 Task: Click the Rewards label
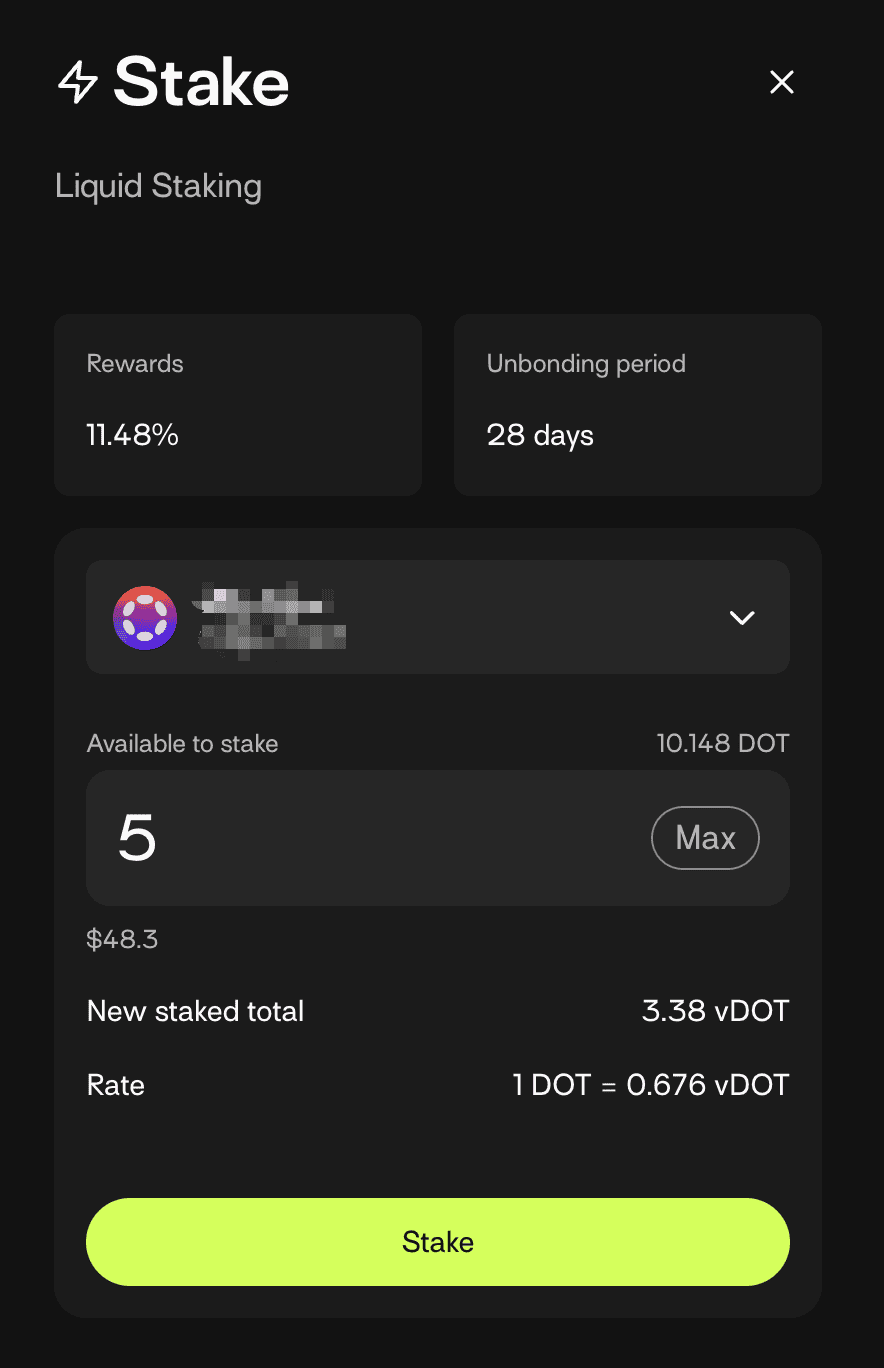(135, 364)
